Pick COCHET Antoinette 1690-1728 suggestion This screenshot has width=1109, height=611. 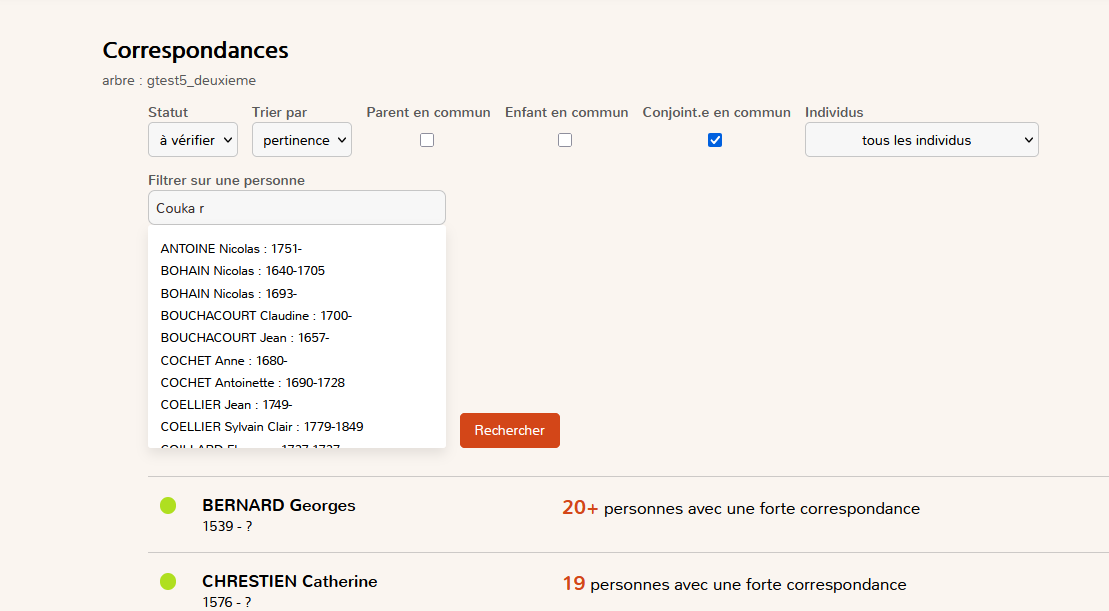coord(252,383)
